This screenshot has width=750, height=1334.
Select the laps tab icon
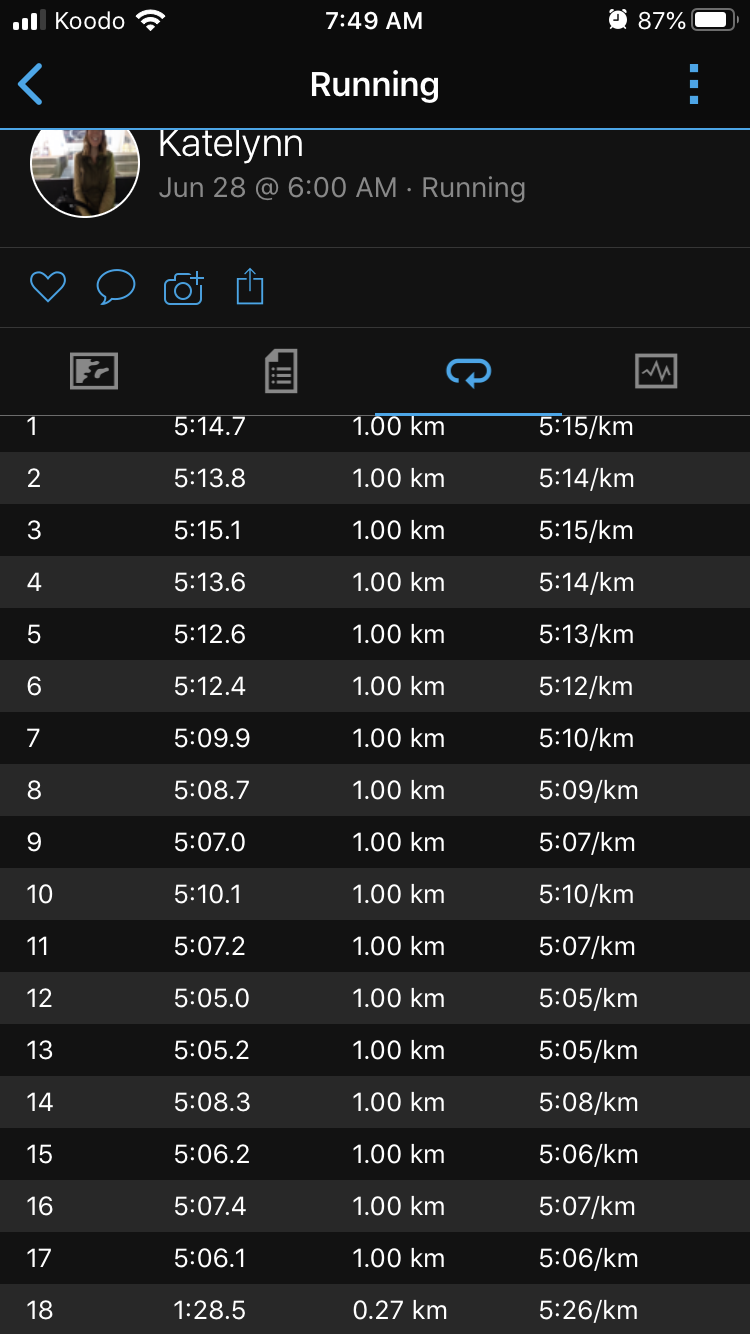coord(468,373)
